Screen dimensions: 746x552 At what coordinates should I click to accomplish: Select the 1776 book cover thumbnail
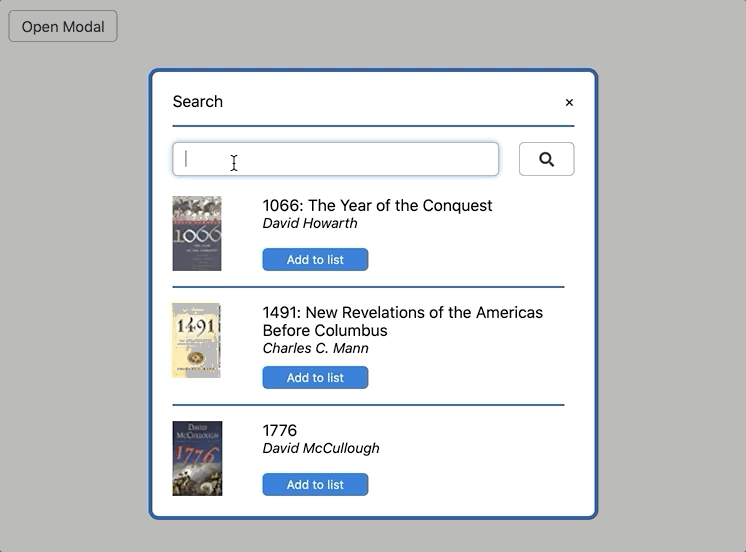point(197,458)
